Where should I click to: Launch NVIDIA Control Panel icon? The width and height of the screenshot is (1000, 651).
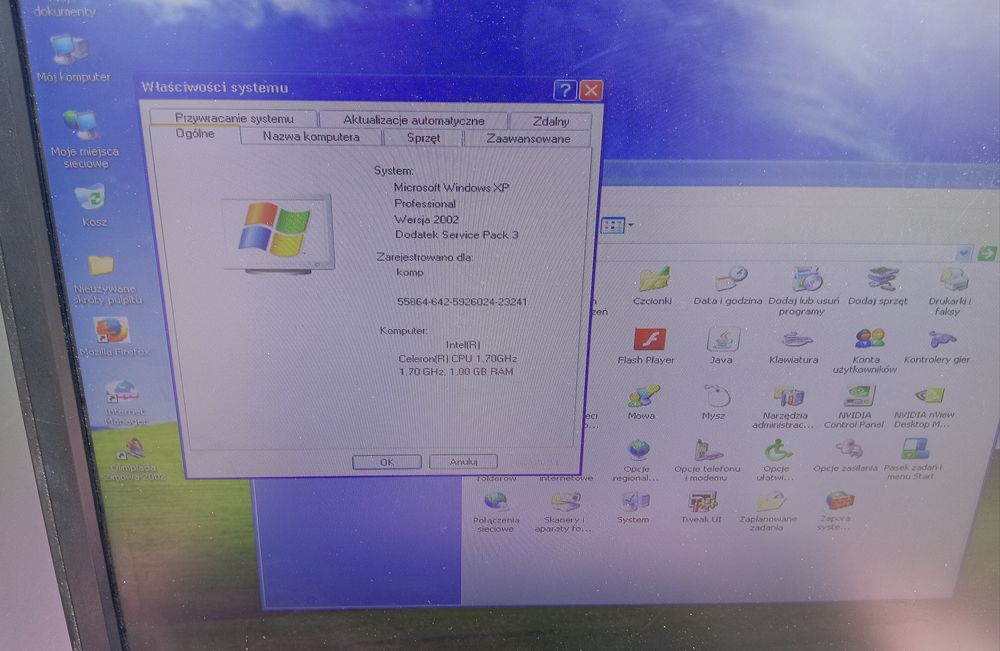(x=855, y=406)
